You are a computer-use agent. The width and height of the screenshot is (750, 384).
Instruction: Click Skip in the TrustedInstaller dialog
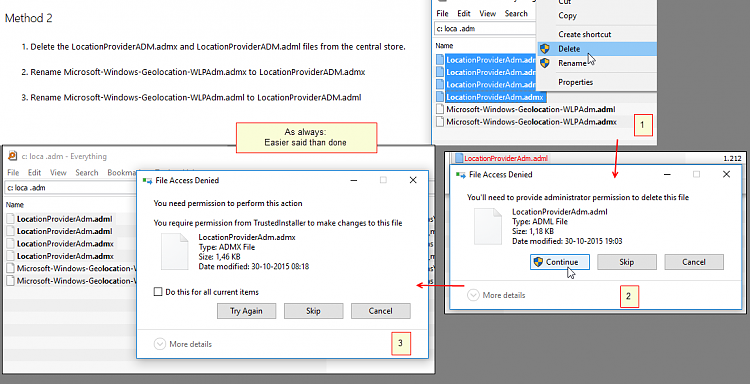click(x=313, y=311)
